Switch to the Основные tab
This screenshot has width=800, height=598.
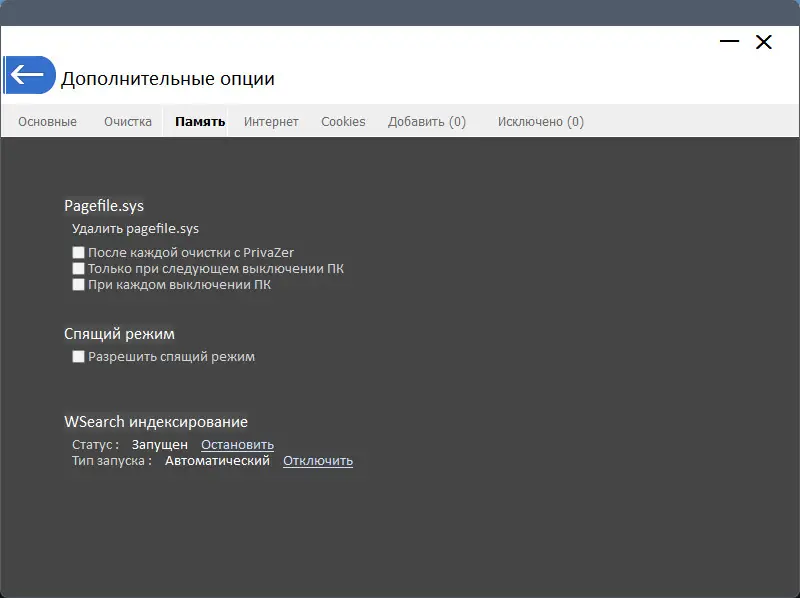click(46, 121)
